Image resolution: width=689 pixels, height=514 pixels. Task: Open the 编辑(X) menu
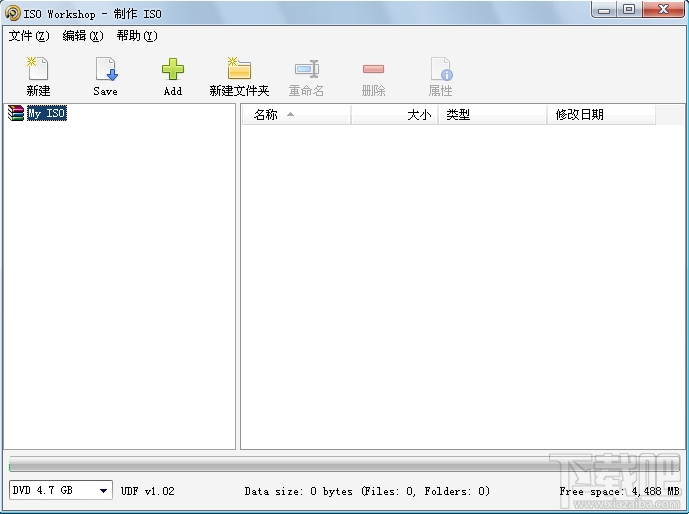(x=83, y=36)
